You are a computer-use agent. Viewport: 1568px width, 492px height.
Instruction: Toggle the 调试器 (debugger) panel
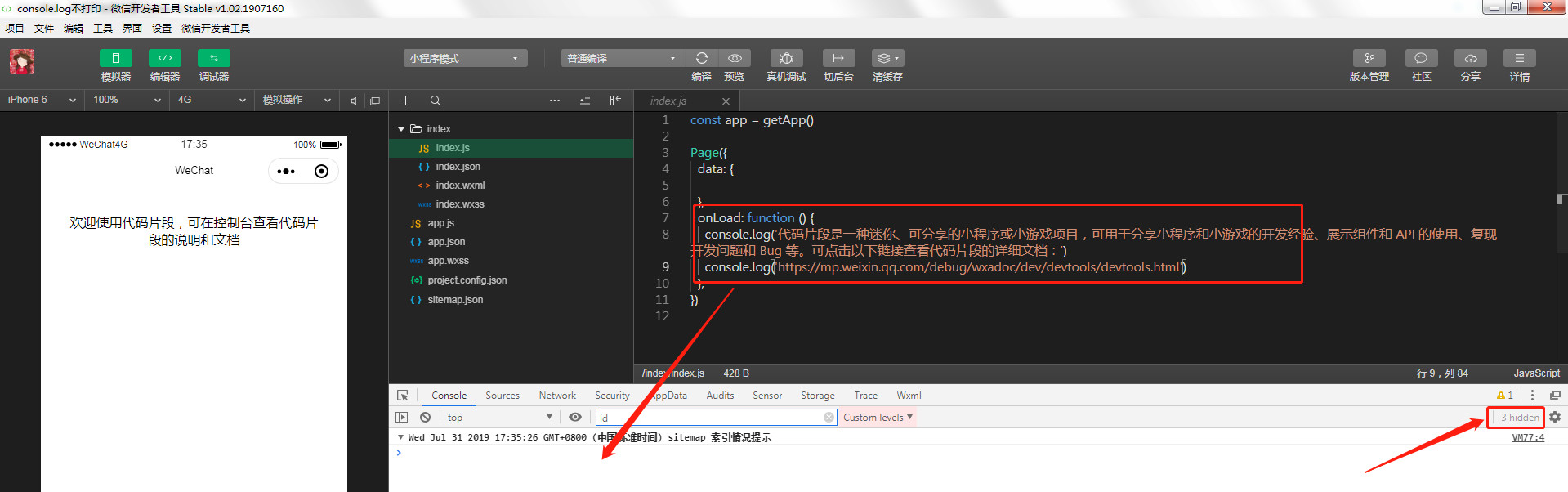[213, 58]
